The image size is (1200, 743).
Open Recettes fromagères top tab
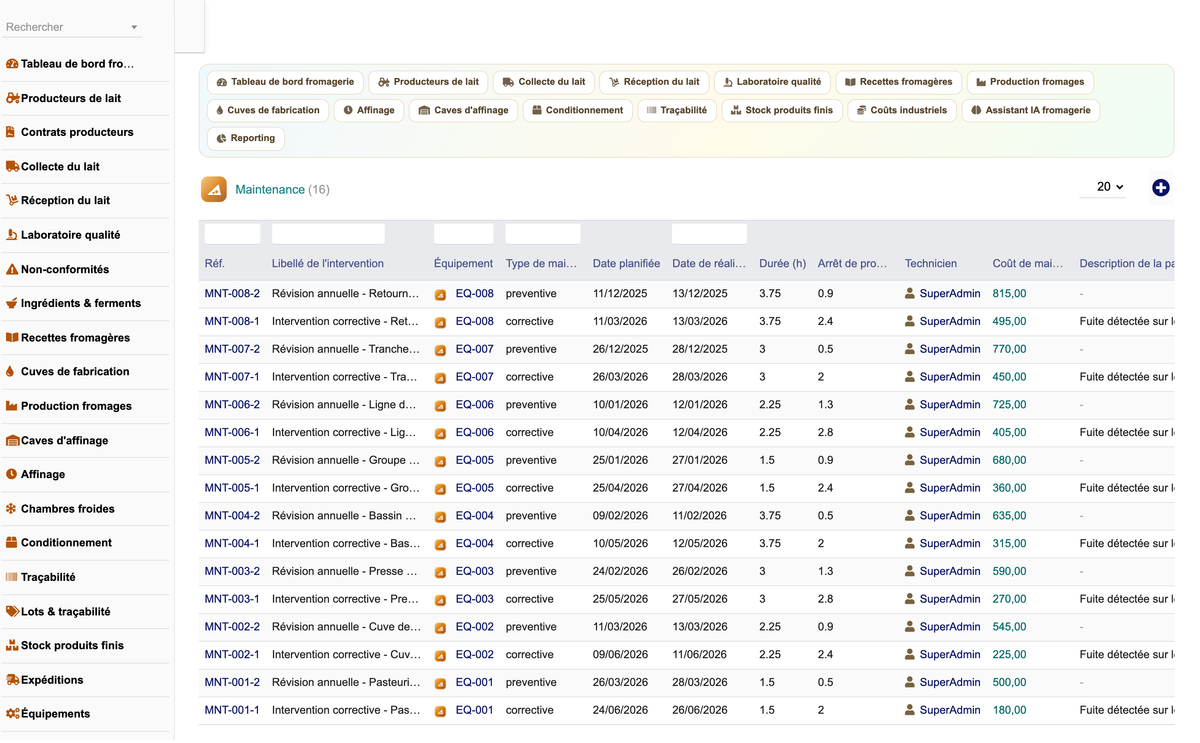[899, 82]
